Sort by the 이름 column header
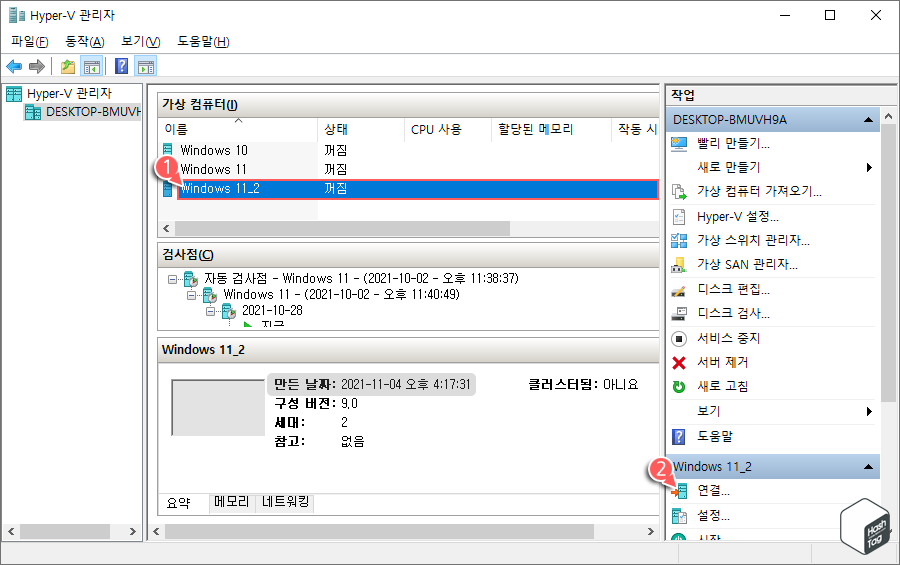The width and height of the screenshot is (900, 565). 238,130
